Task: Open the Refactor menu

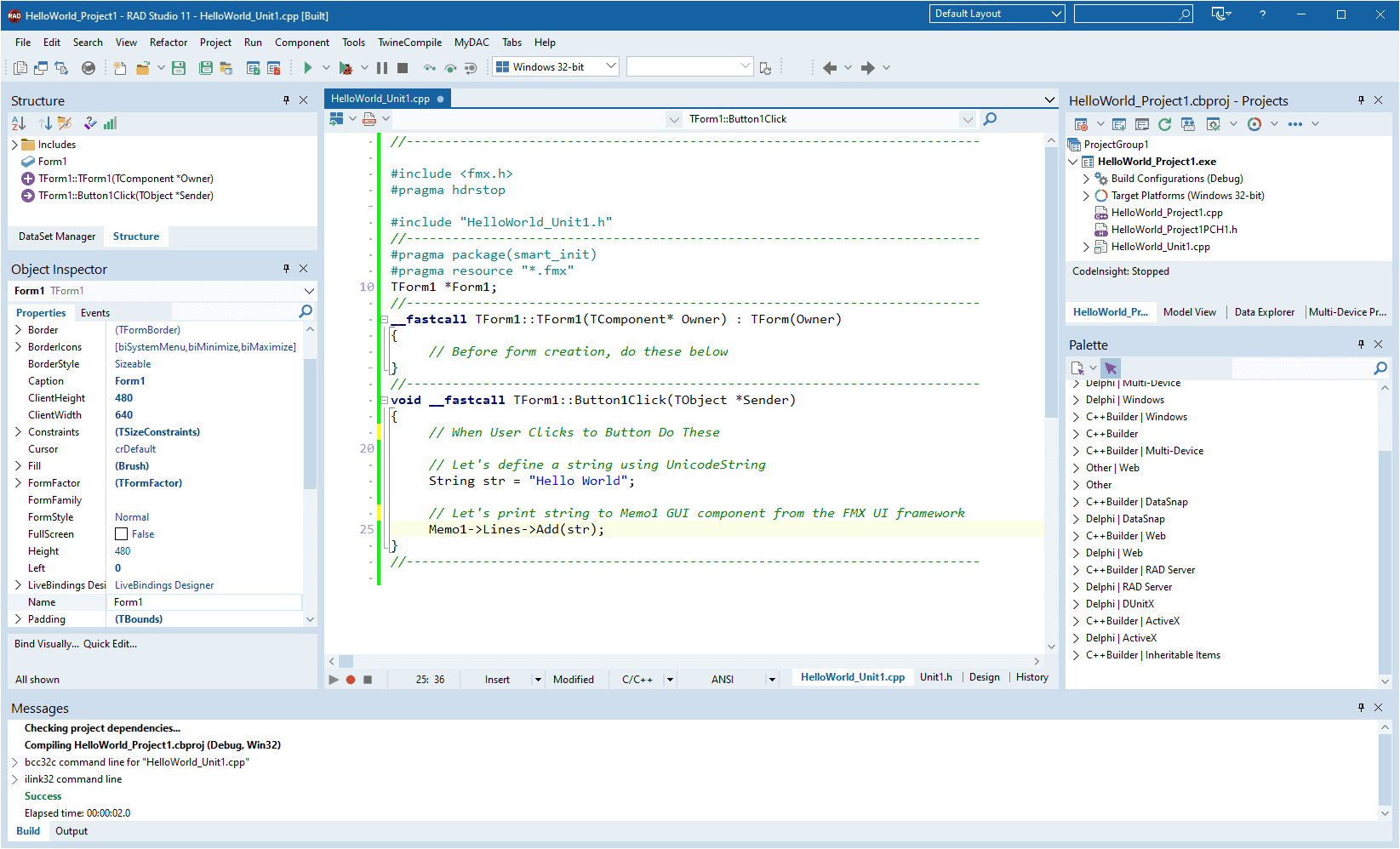Action: pyautogui.click(x=169, y=43)
